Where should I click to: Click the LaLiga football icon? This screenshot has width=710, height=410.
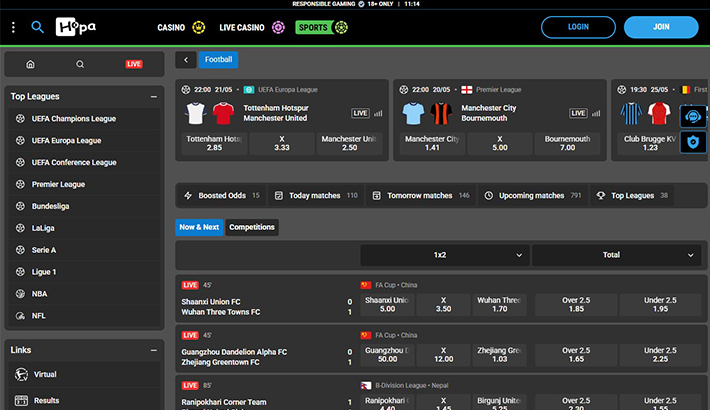point(20,228)
